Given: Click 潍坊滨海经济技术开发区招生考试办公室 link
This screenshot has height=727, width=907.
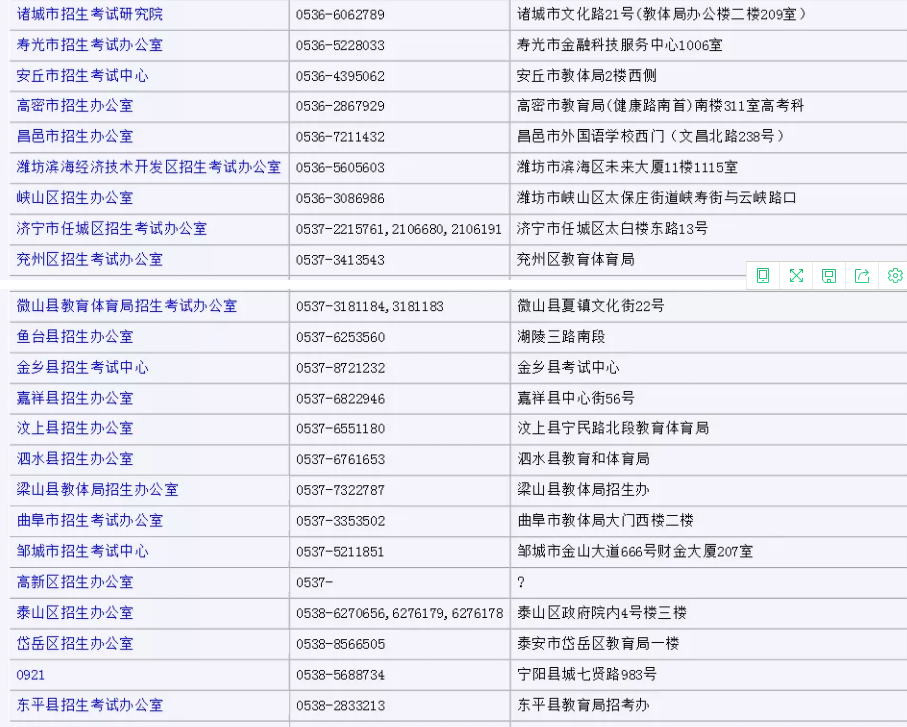Looking at the screenshot, I should 149,167.
